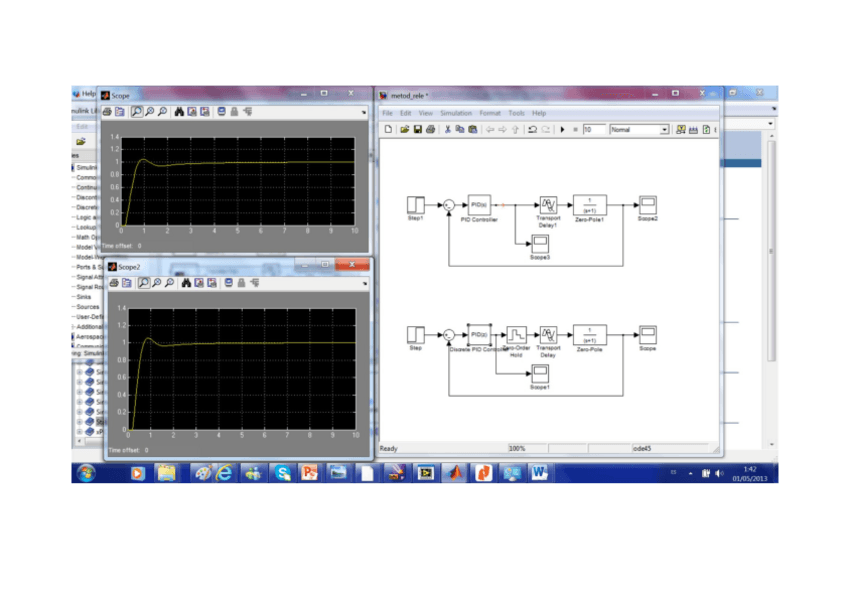The image size is (848, 599).
Task: Click the Autoscale binoculars icon in Scope2 window
Action: coord(188,283)
